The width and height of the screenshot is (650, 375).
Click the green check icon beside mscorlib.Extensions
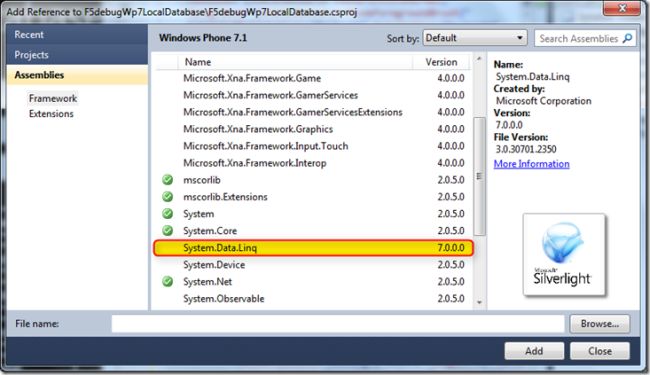pos(167,197)
